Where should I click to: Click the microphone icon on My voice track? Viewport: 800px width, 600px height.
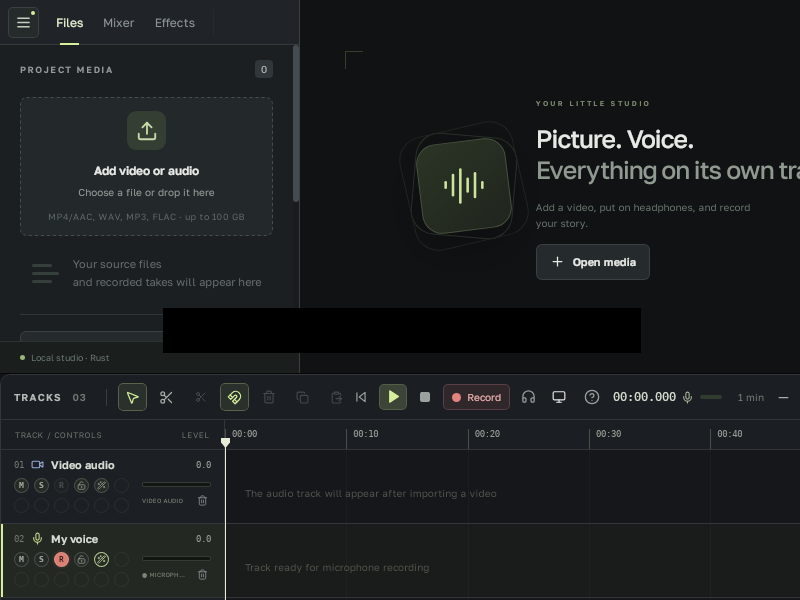[37, 539]
